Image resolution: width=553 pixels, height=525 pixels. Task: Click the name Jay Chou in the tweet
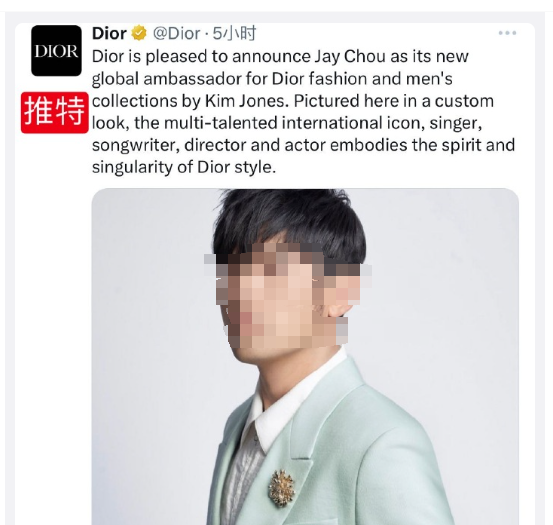350,57
